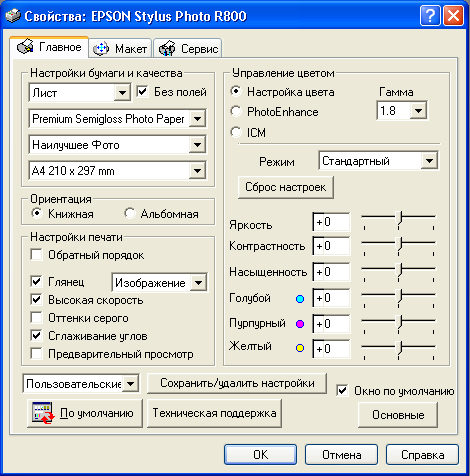Screen dimensions: 470x476
Task: Click the question mark help button in title bar
Action: (430, 15)
